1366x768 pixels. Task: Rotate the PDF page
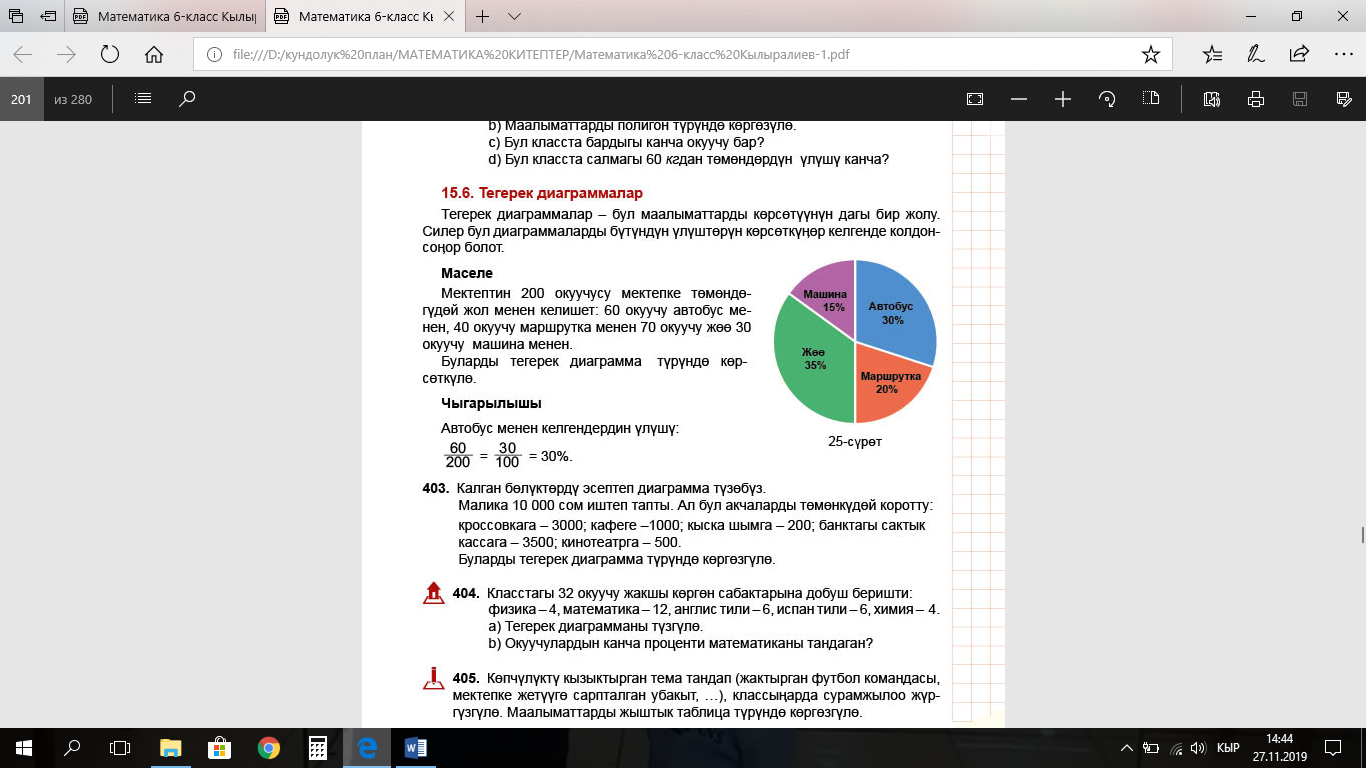1107,99
